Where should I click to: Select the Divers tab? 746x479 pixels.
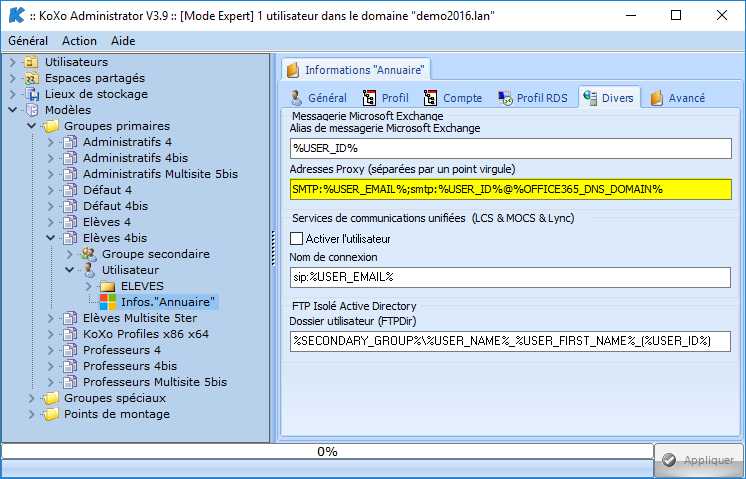[609, 97]
